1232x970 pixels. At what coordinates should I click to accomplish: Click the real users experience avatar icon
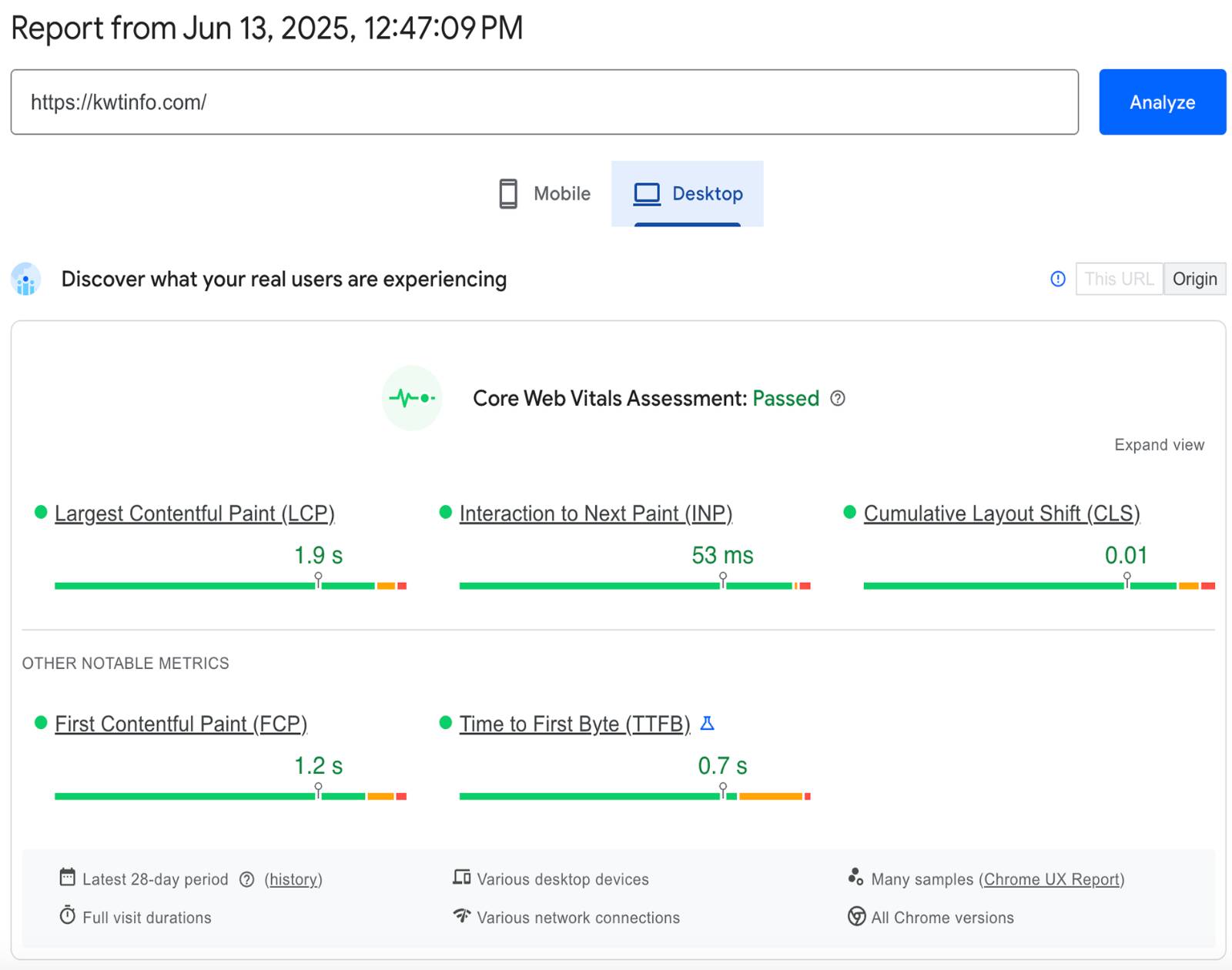pos(26,279)
